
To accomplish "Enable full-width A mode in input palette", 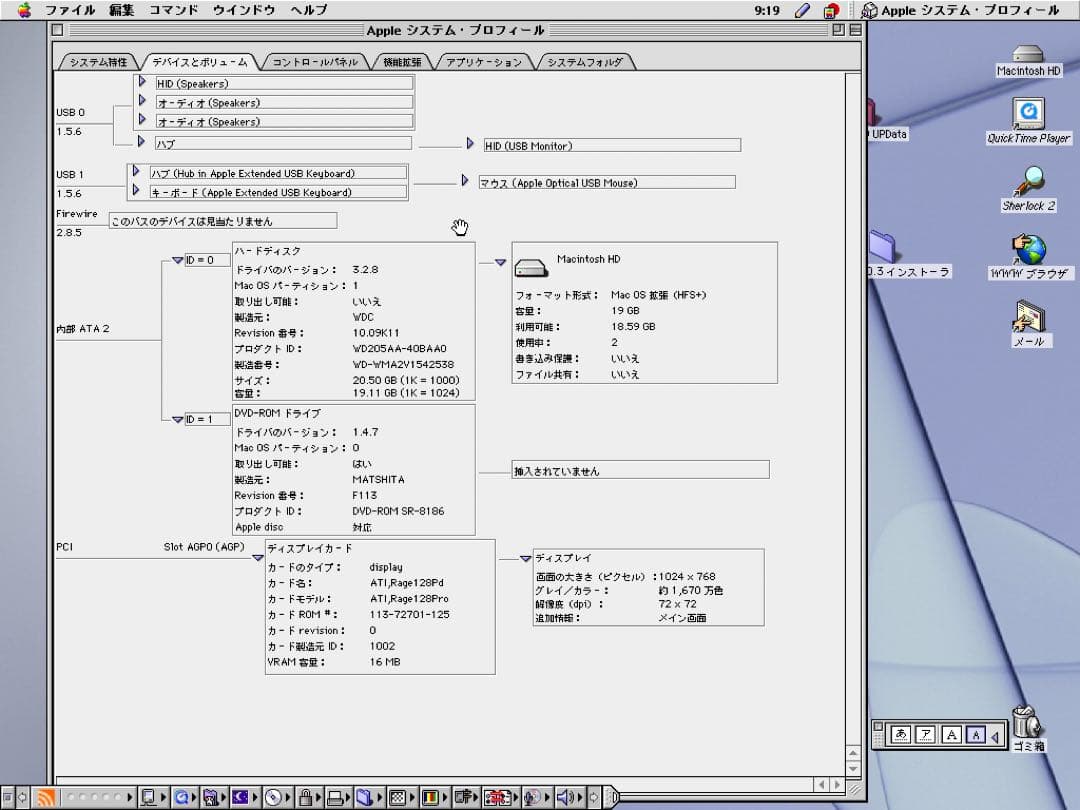I will click(950, 734).
